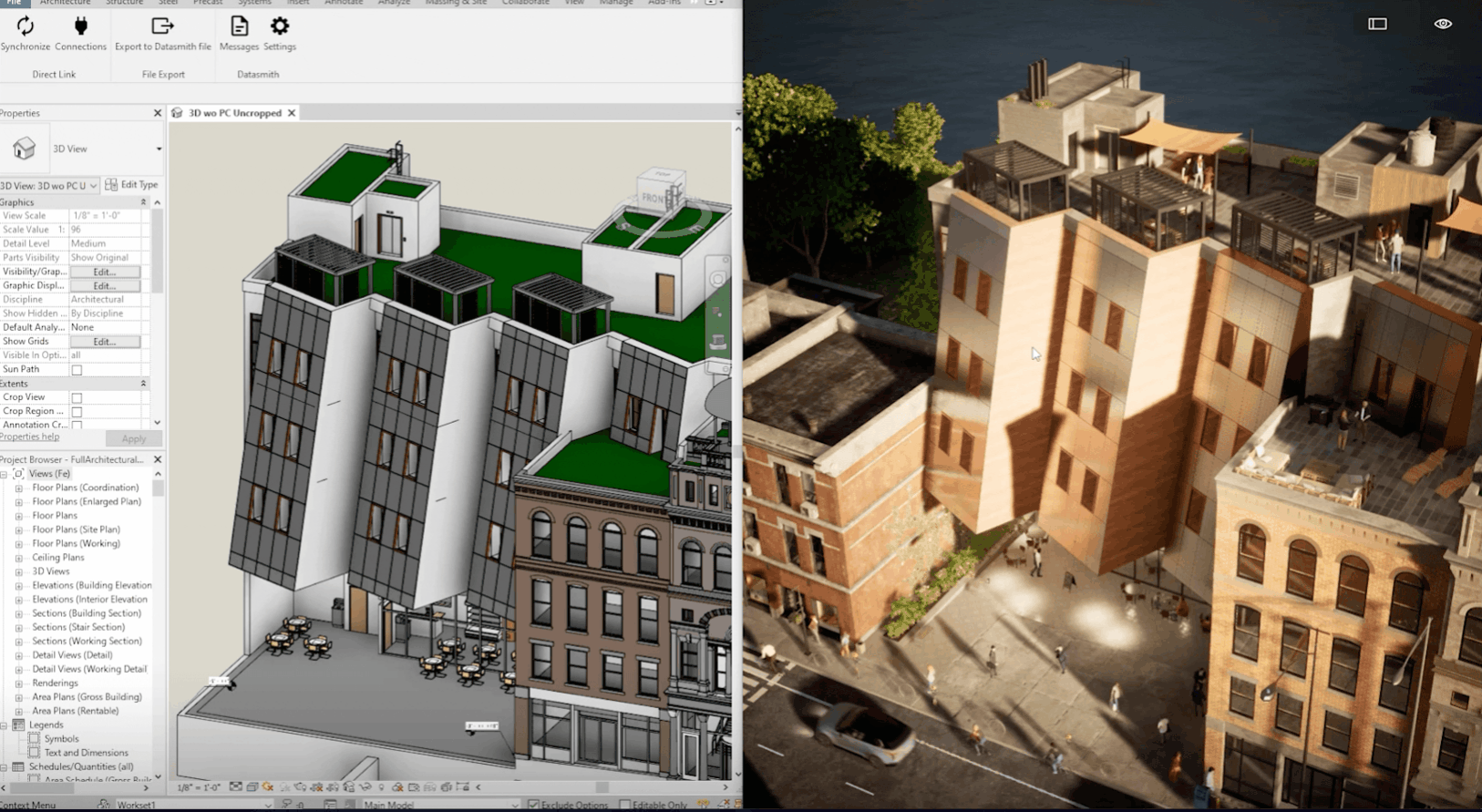1482x812 pixels.
Task: Click the view's horizontal scrollbar thumb
Action: point(602,787)
